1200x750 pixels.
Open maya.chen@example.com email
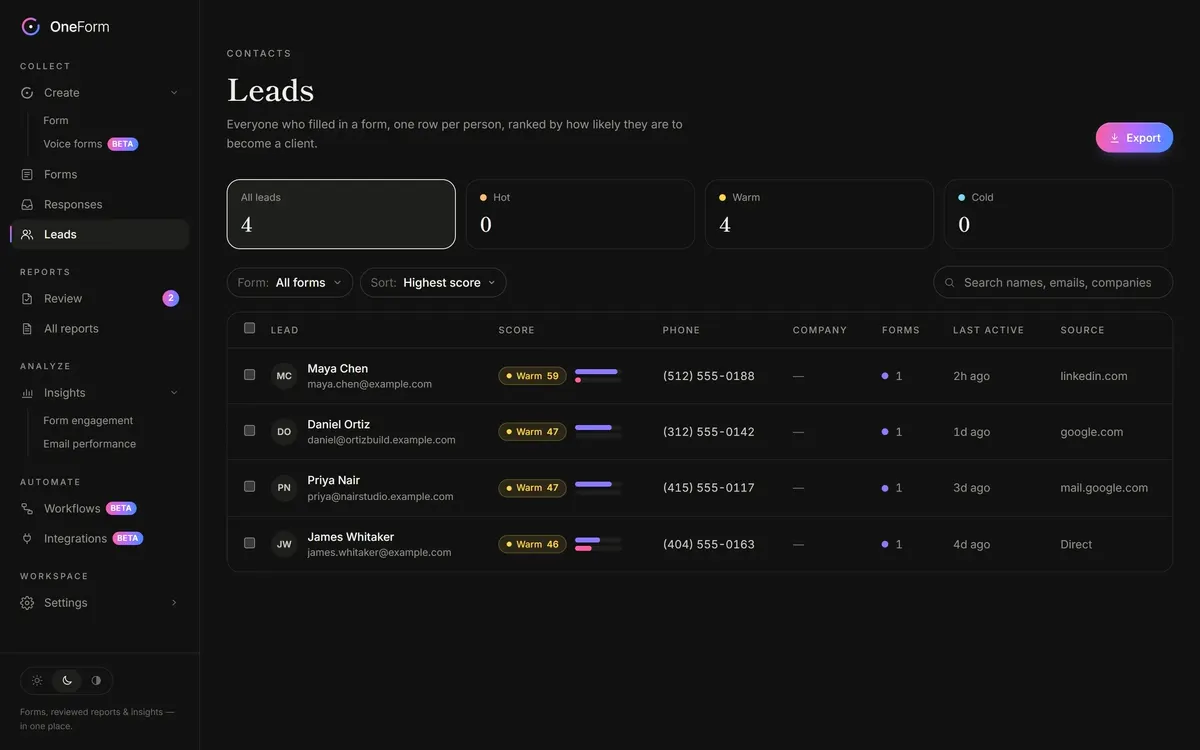click(370, 384)
